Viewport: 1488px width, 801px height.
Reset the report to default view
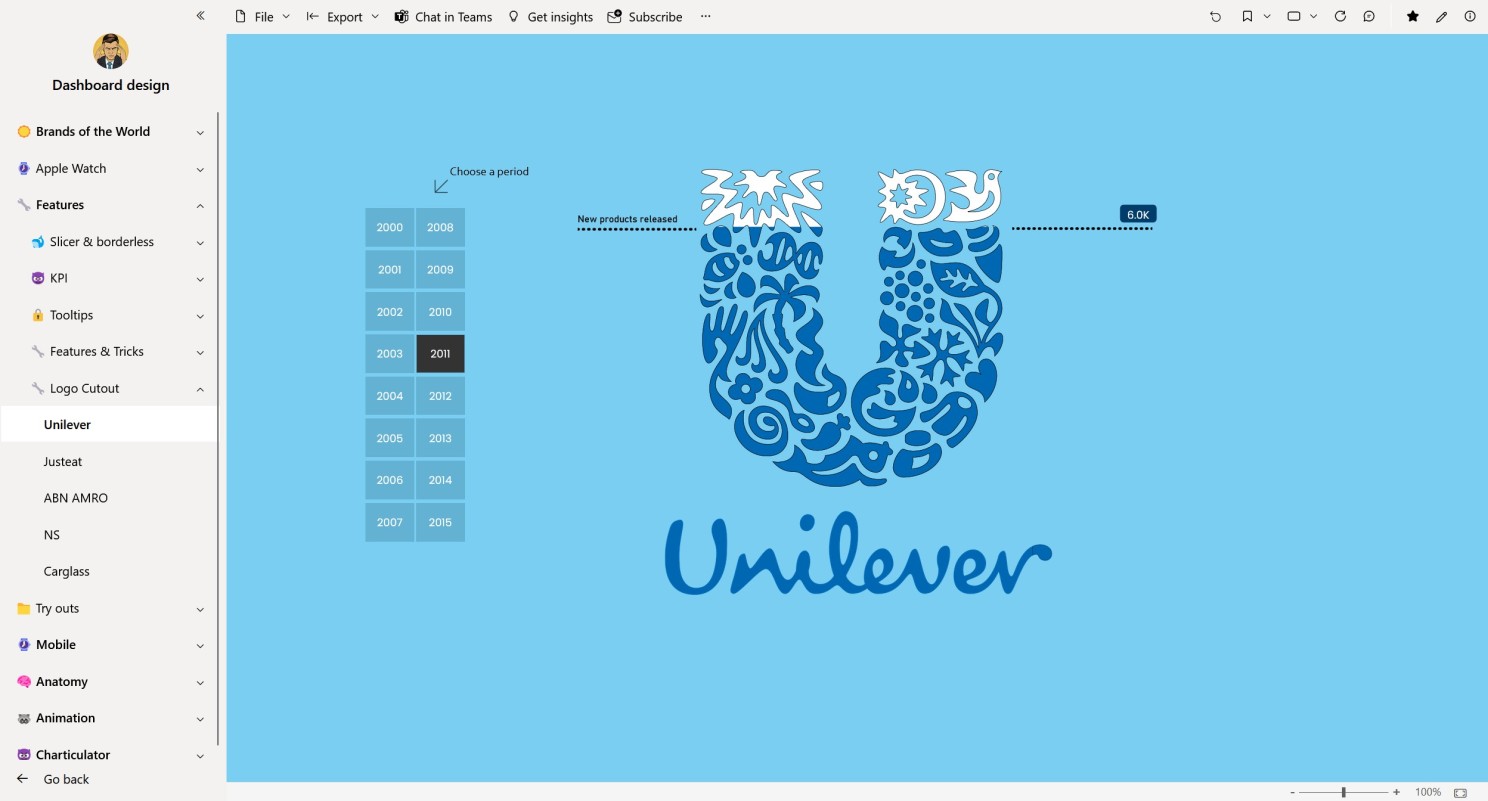click(1215, 16)
